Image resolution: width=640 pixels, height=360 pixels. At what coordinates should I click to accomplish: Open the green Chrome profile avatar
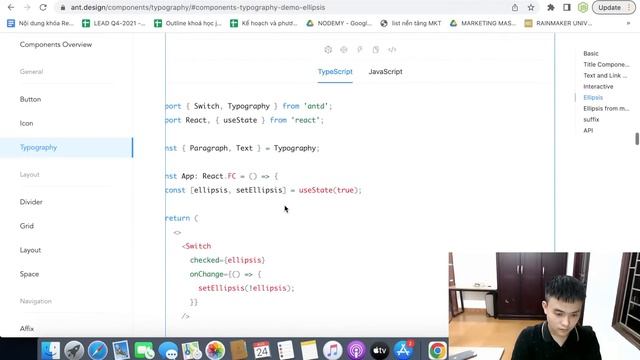click(x=583, y=7)
